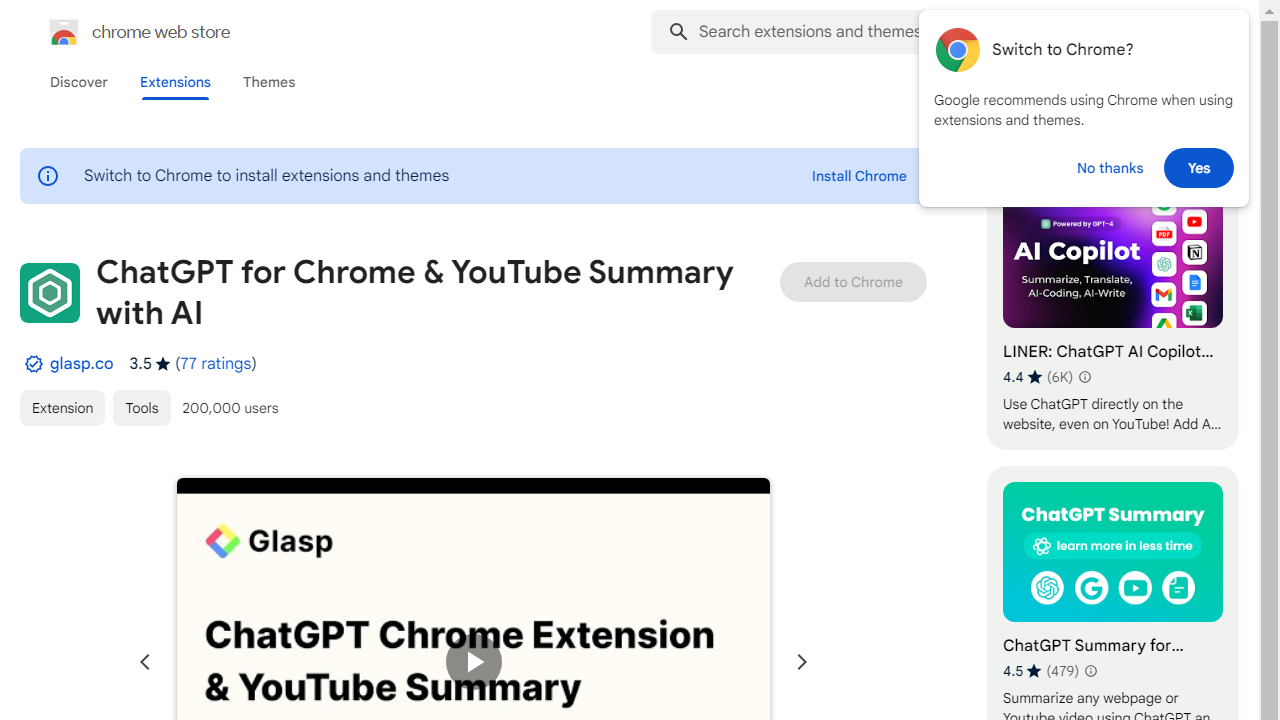This screenshot has height=720, width=1280.
Task: Click the info icon in the blue banner
Action: click(48, 176)
